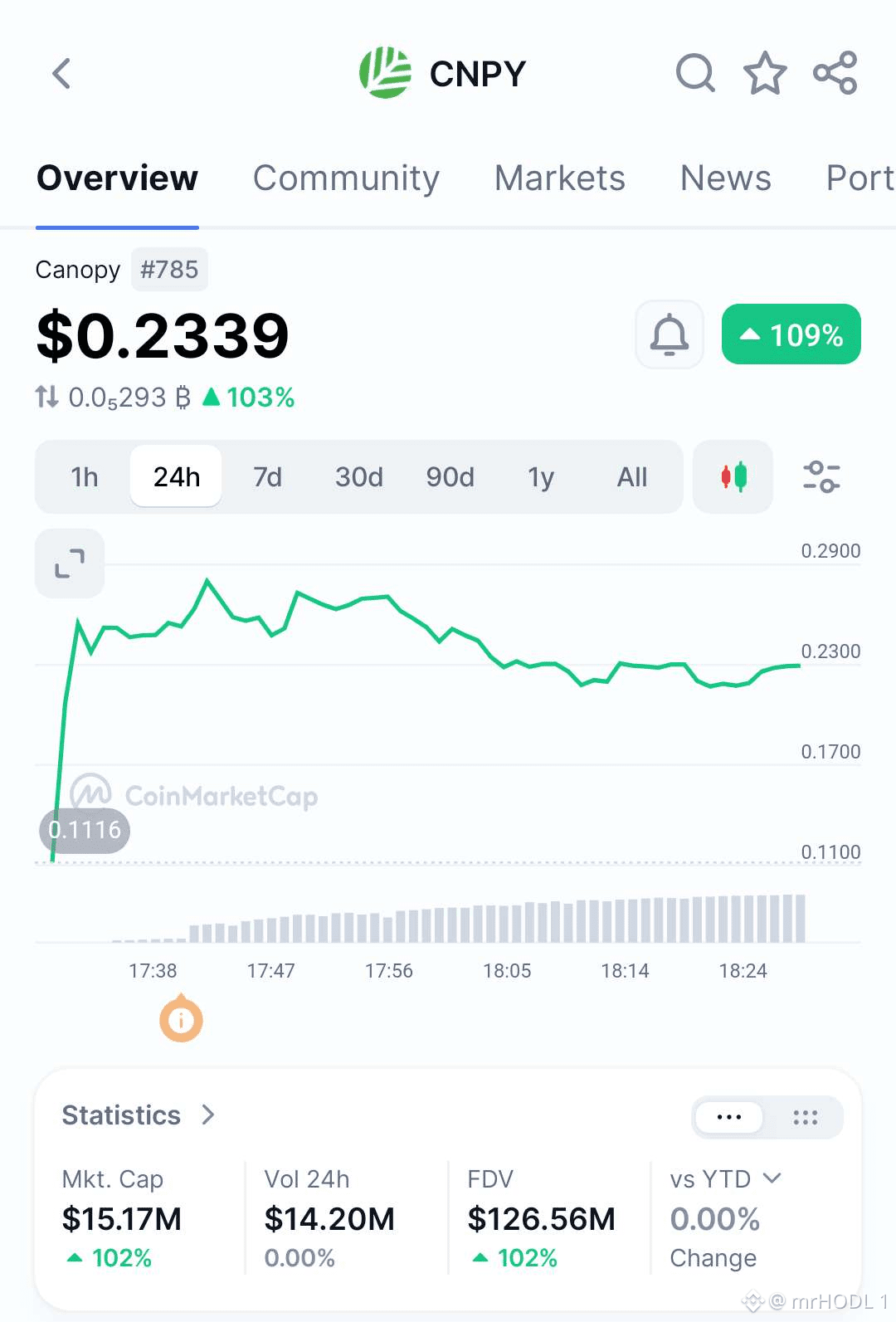The image size is (896, 1322).
Task: Open chart settings sliders icon
Action: [821, 477]
